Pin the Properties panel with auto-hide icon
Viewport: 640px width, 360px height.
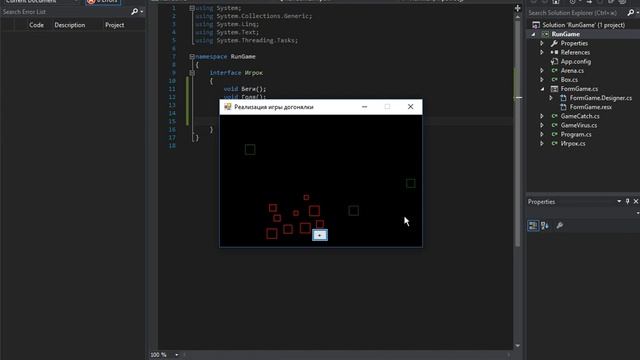(628, 201)
